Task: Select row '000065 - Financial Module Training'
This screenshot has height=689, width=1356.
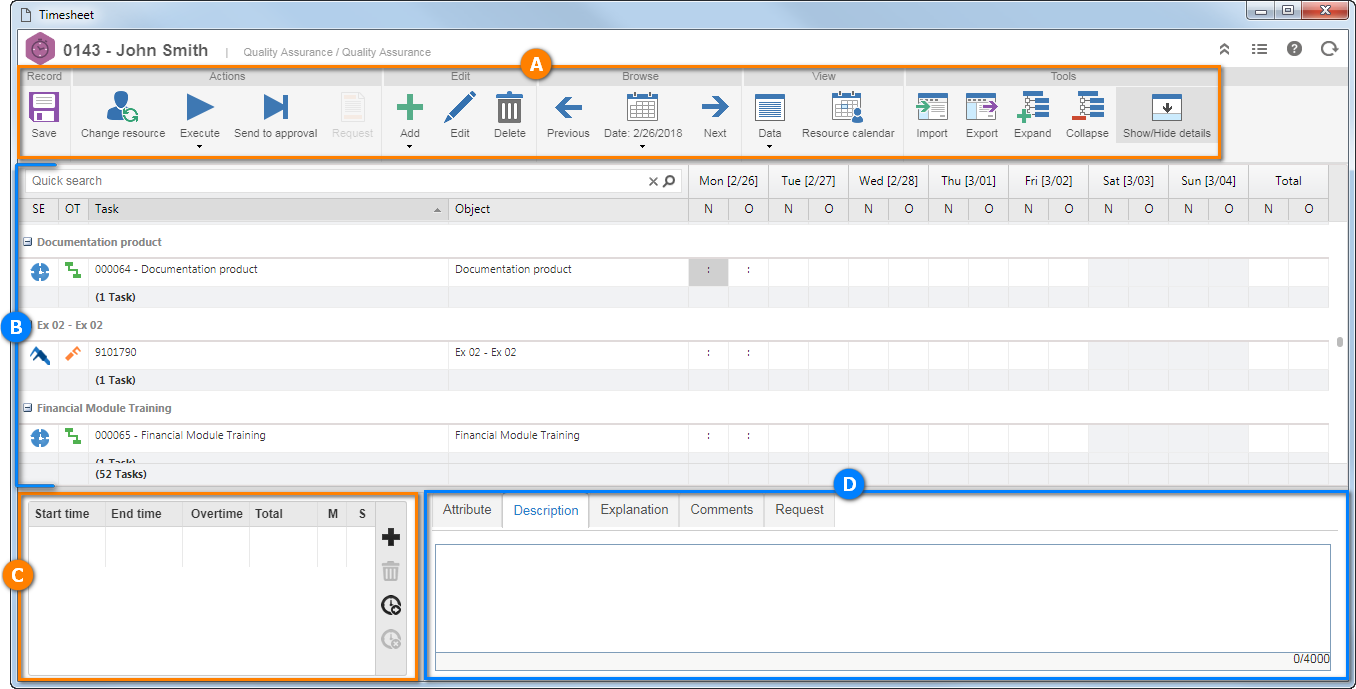Action: coord(180,435)
